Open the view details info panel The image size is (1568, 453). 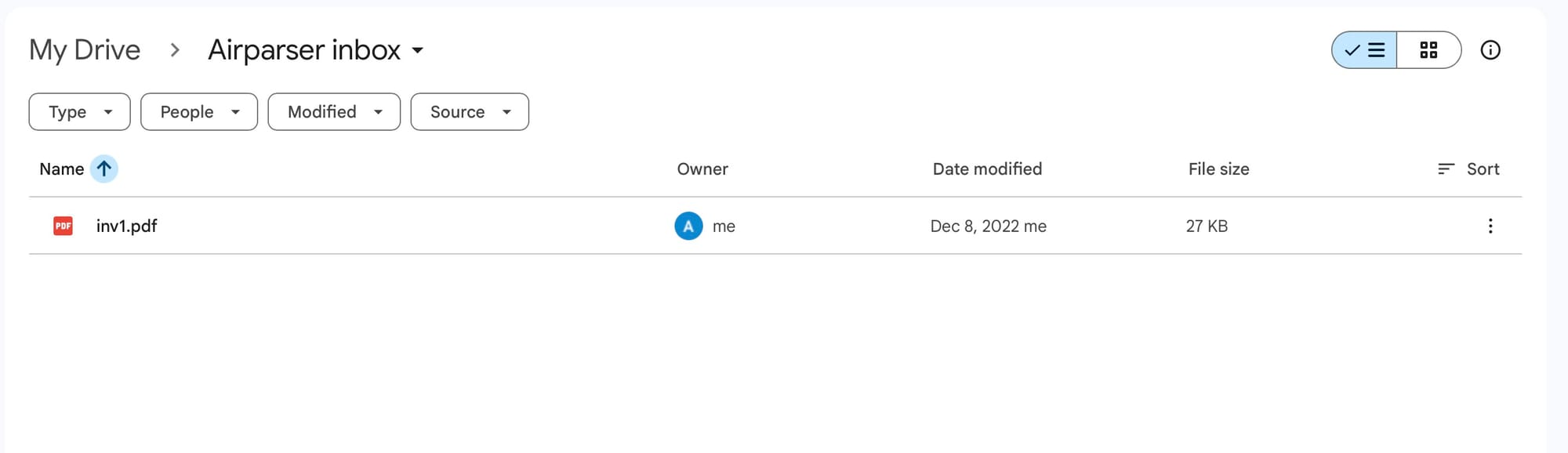[1490, 50]
